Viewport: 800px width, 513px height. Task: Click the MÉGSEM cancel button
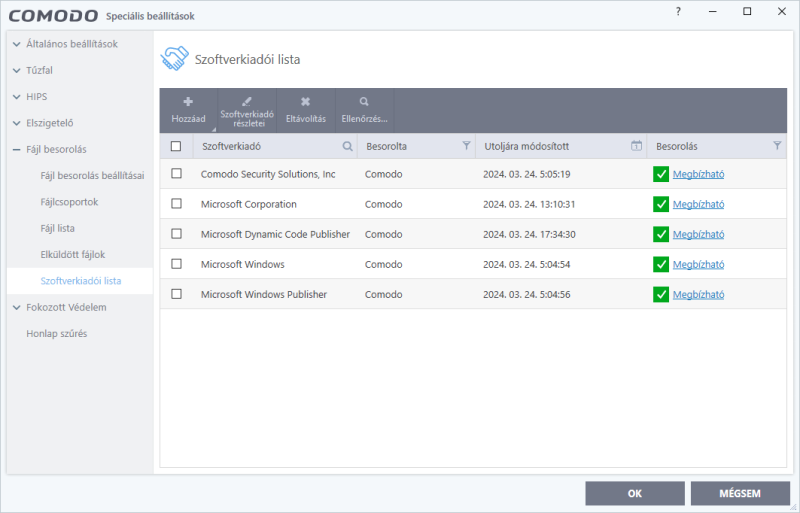coord(740,493)
